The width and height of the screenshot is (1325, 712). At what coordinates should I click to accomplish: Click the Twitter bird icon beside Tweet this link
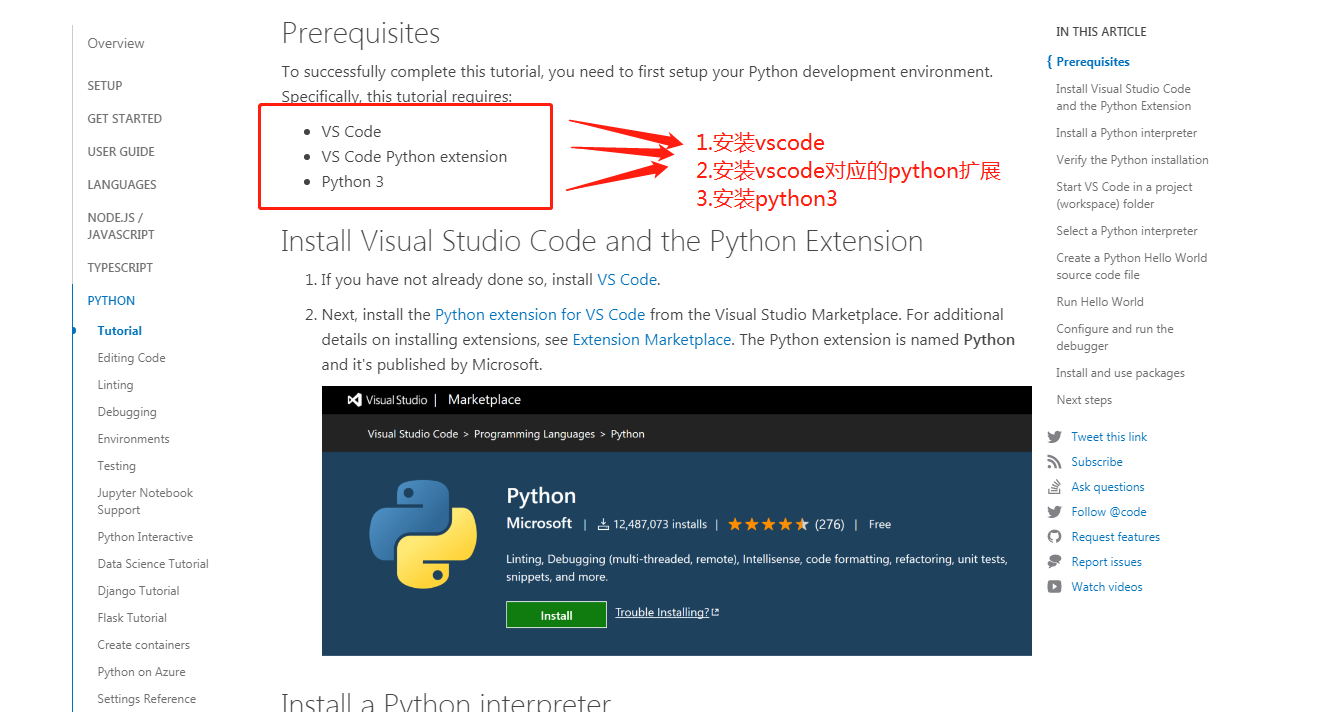pos(1054,437)
